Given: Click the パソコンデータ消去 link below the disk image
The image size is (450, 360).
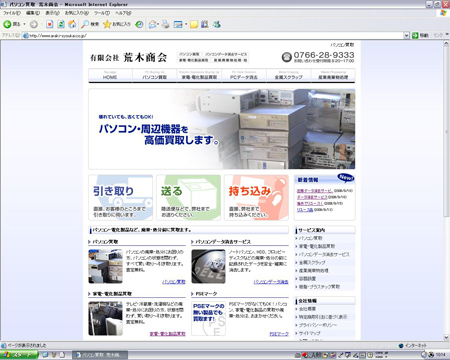Looking at the screenshot, I should coord(271,282).
